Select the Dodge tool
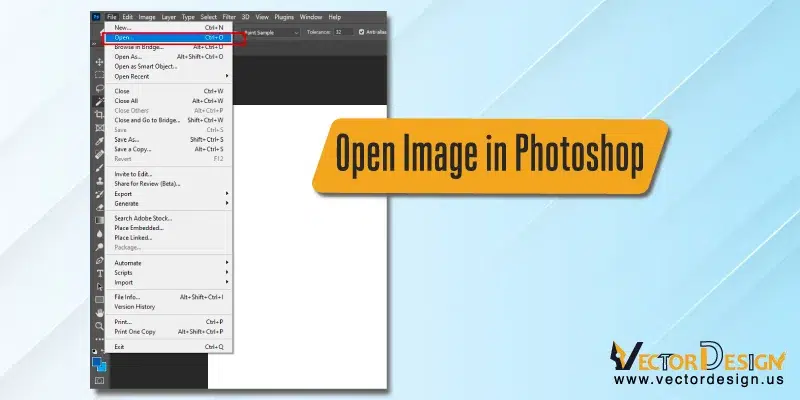Viewport: 800px width, 400px height. [x=99, y=247]
